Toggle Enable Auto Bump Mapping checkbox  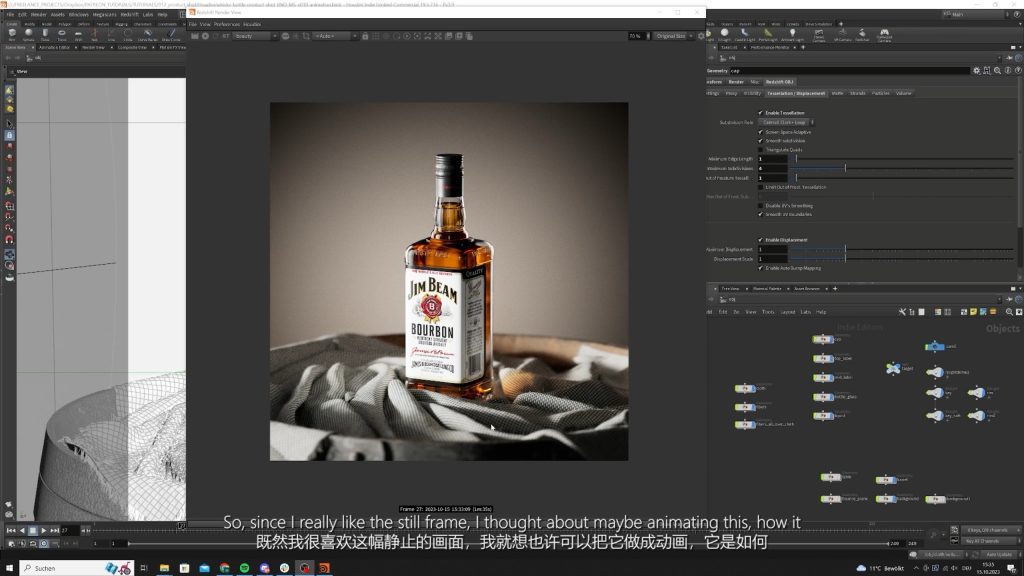760,268
